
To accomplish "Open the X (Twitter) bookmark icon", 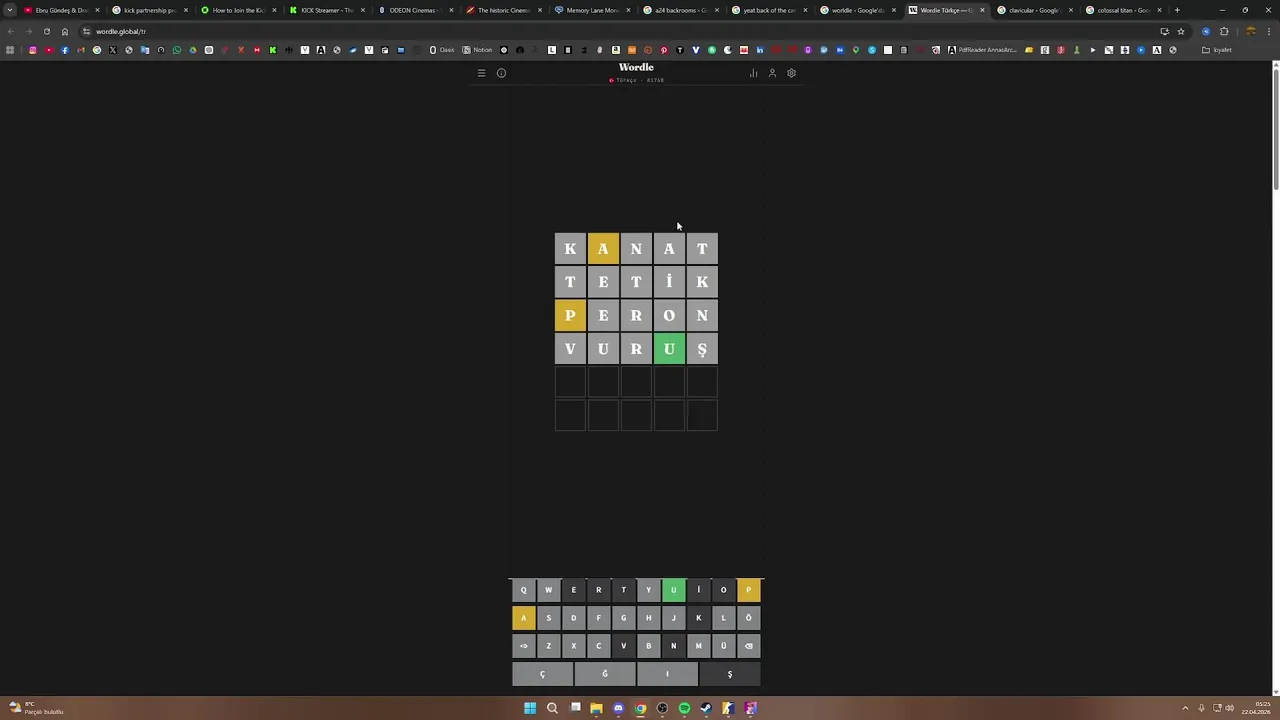I will tap(112, 50).
